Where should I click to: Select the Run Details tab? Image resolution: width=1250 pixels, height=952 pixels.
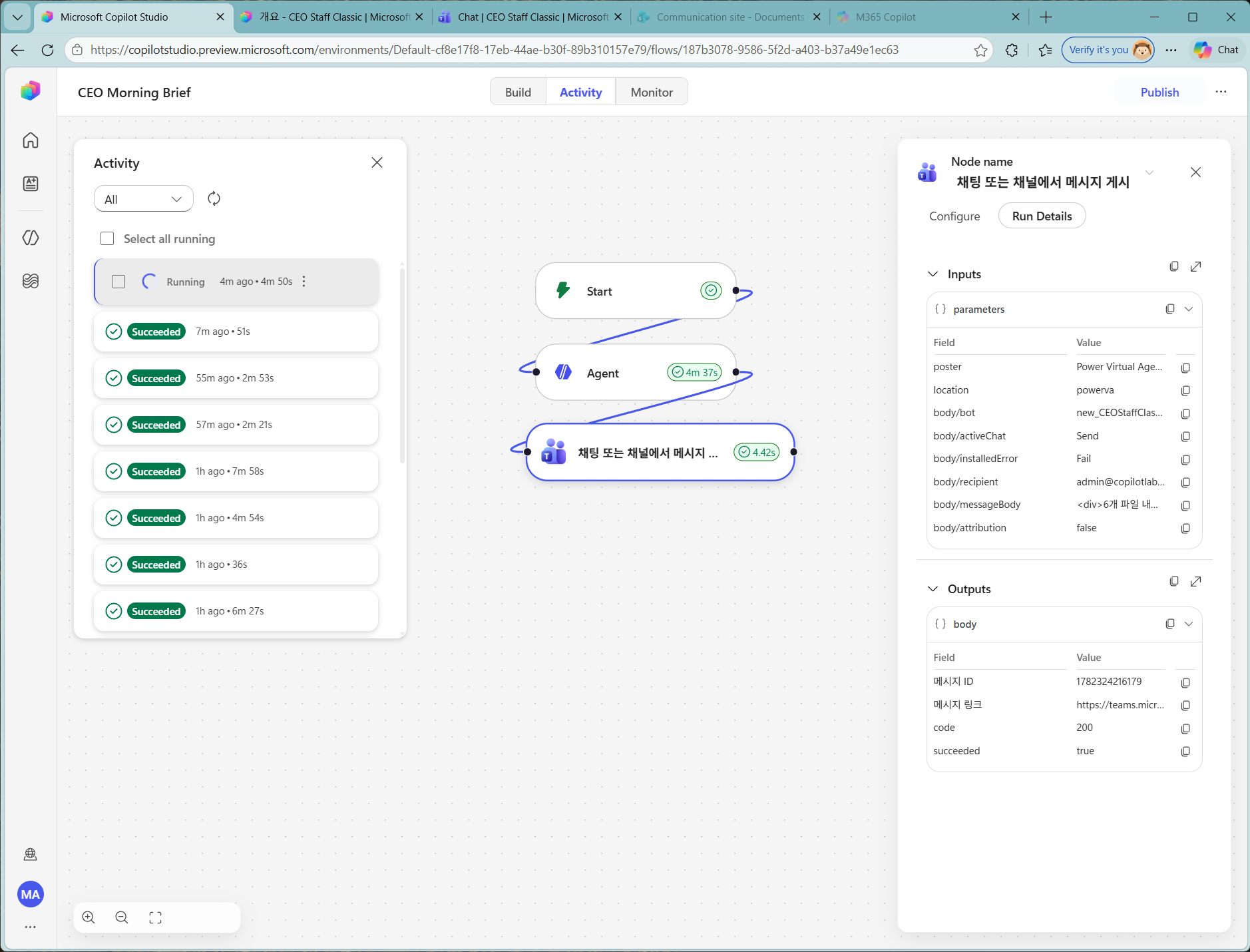click(1042, 216)
